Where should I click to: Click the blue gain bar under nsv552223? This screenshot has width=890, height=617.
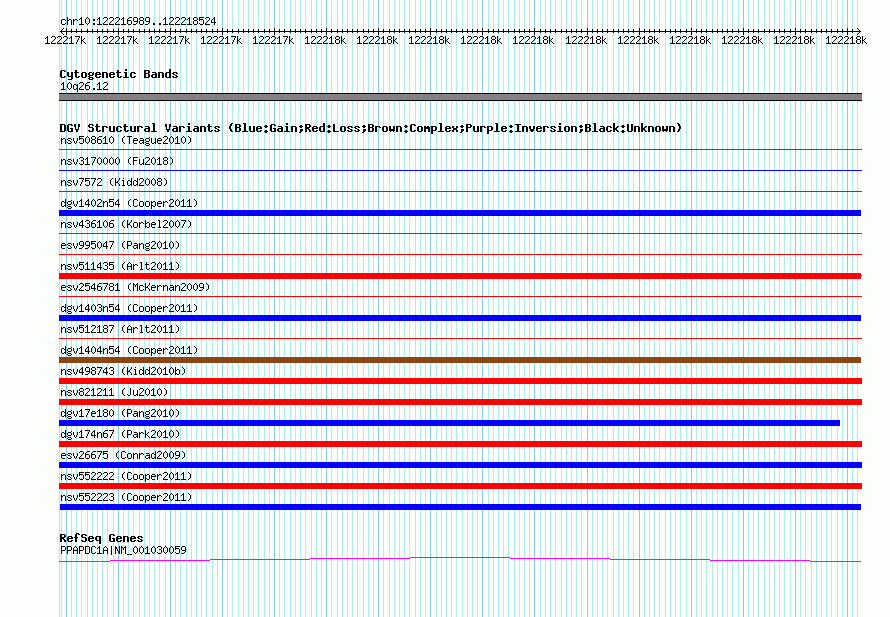click(x=460, y=507)
